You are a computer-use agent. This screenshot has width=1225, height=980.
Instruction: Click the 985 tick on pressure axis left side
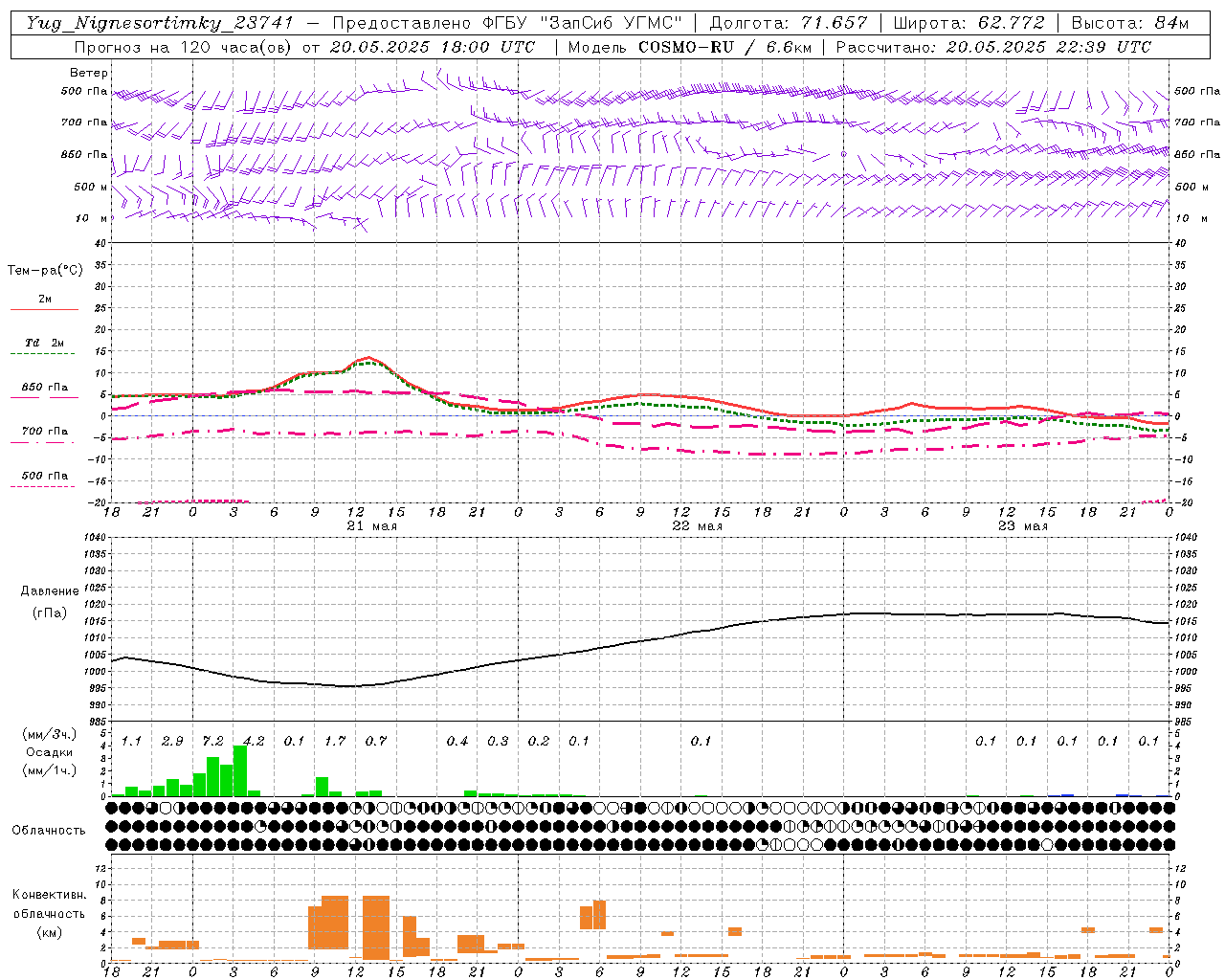pos(96,723)
